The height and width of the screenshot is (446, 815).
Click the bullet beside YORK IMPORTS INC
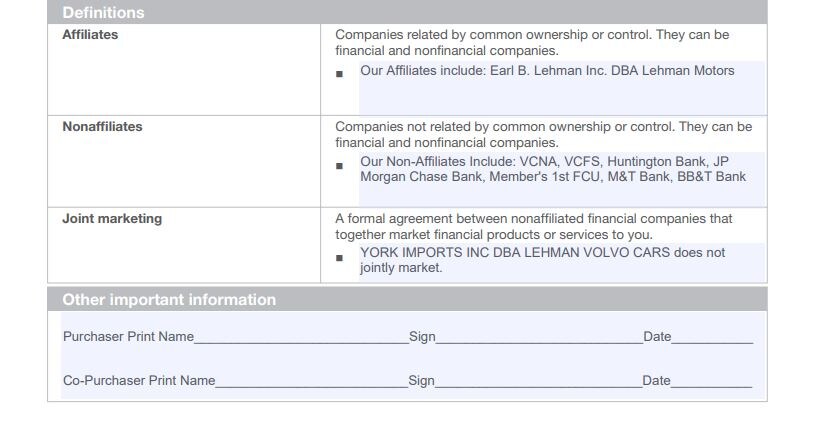pyautogui.click(x=339, y=258)
